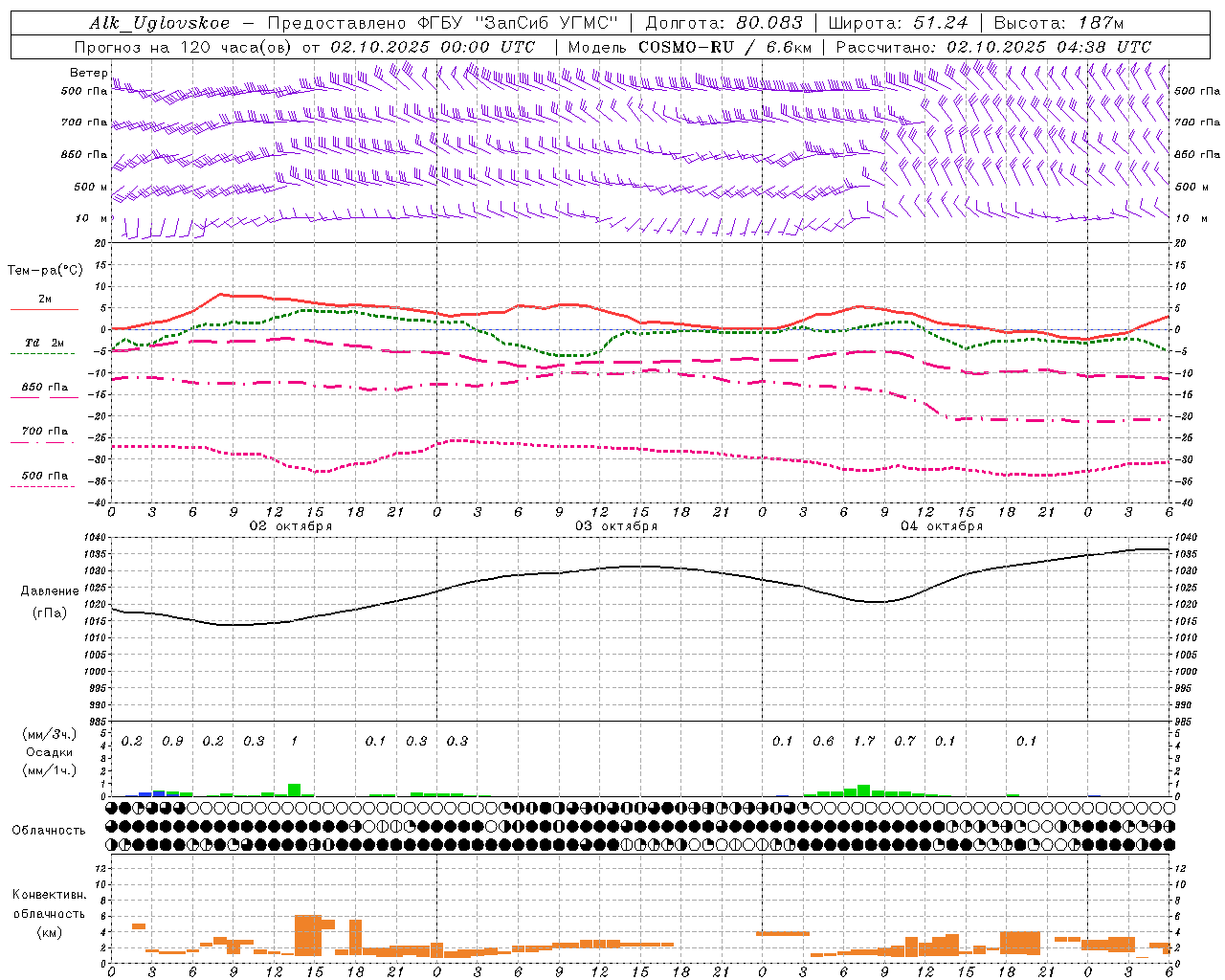Viewport: 1225px width, 980px height.
Task: Click the dotted line sample under temperature 500 гПа legend
Action: [43, 487]
